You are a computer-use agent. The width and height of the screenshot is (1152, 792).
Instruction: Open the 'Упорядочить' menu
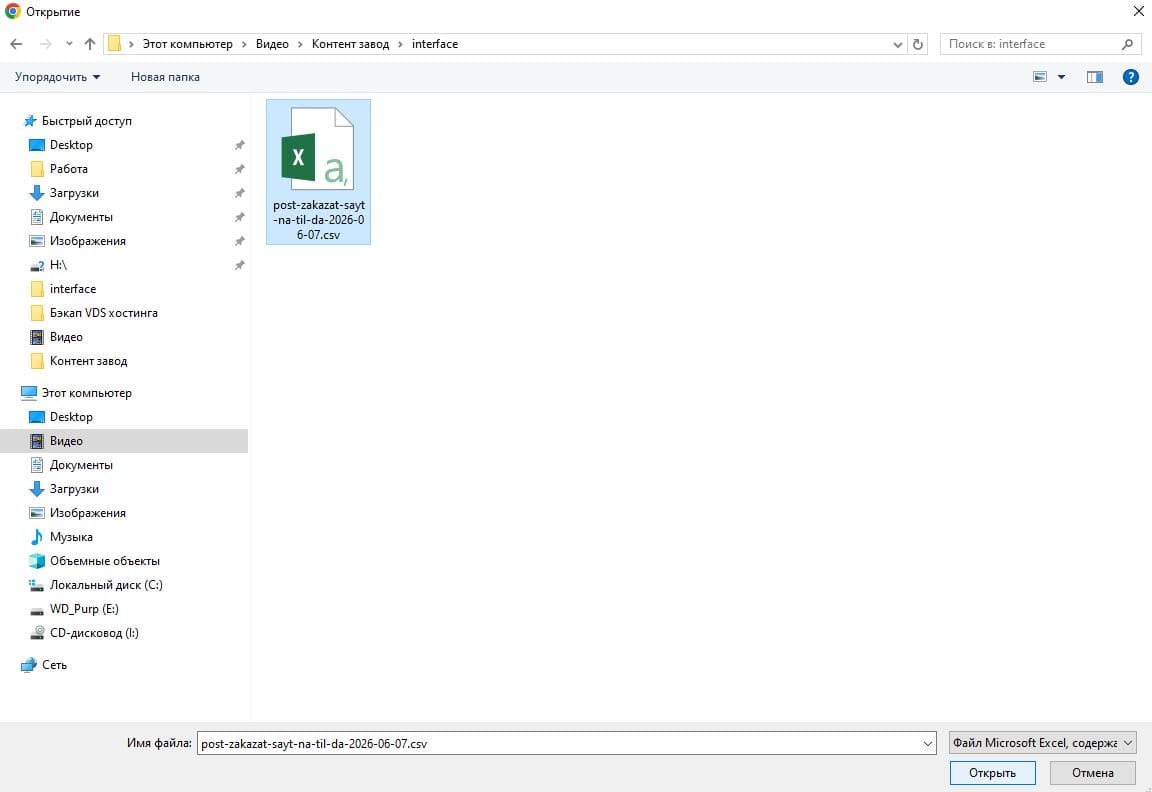point(57,76)
